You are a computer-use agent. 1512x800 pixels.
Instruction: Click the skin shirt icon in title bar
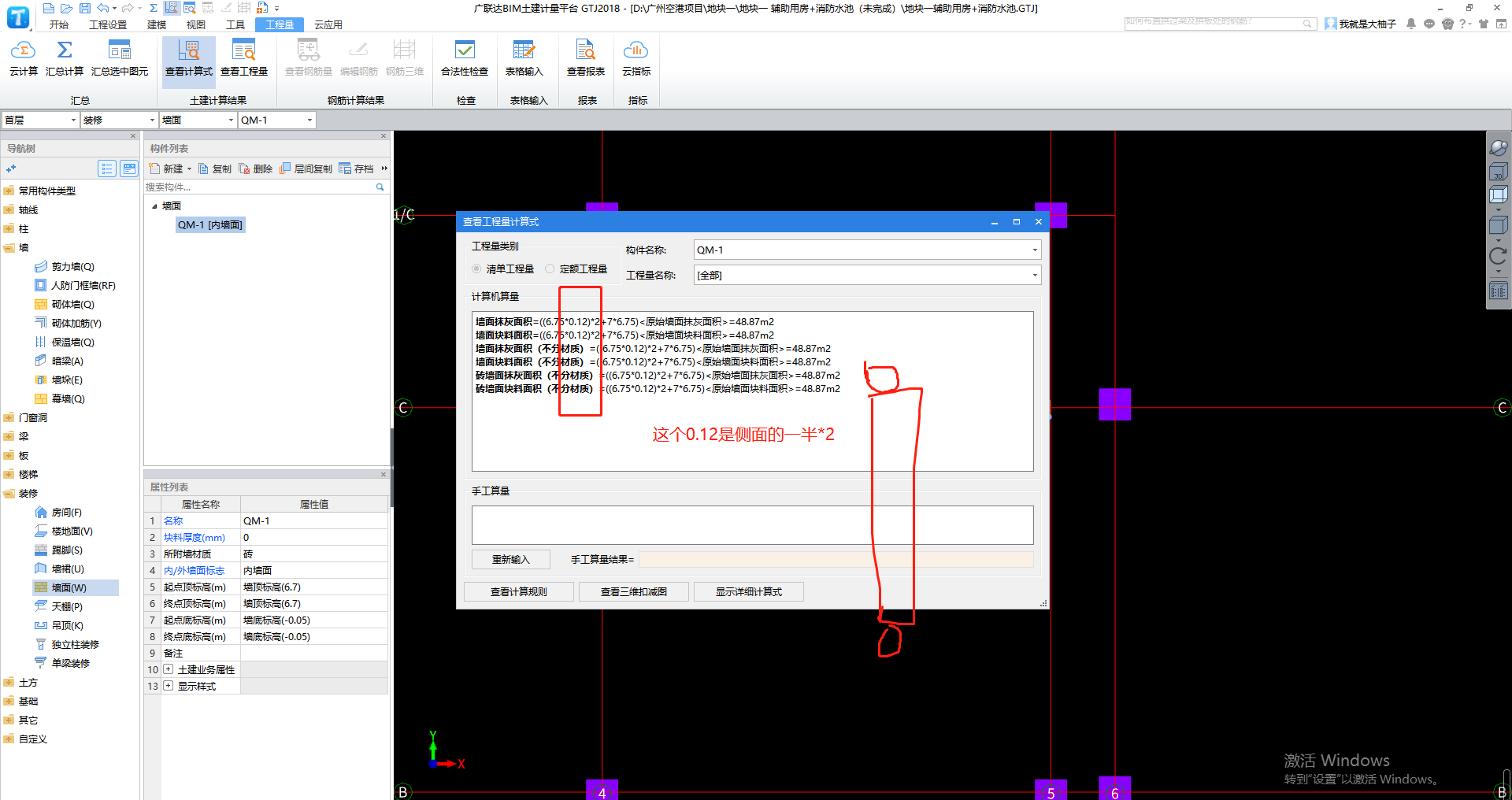point(1484,24)
